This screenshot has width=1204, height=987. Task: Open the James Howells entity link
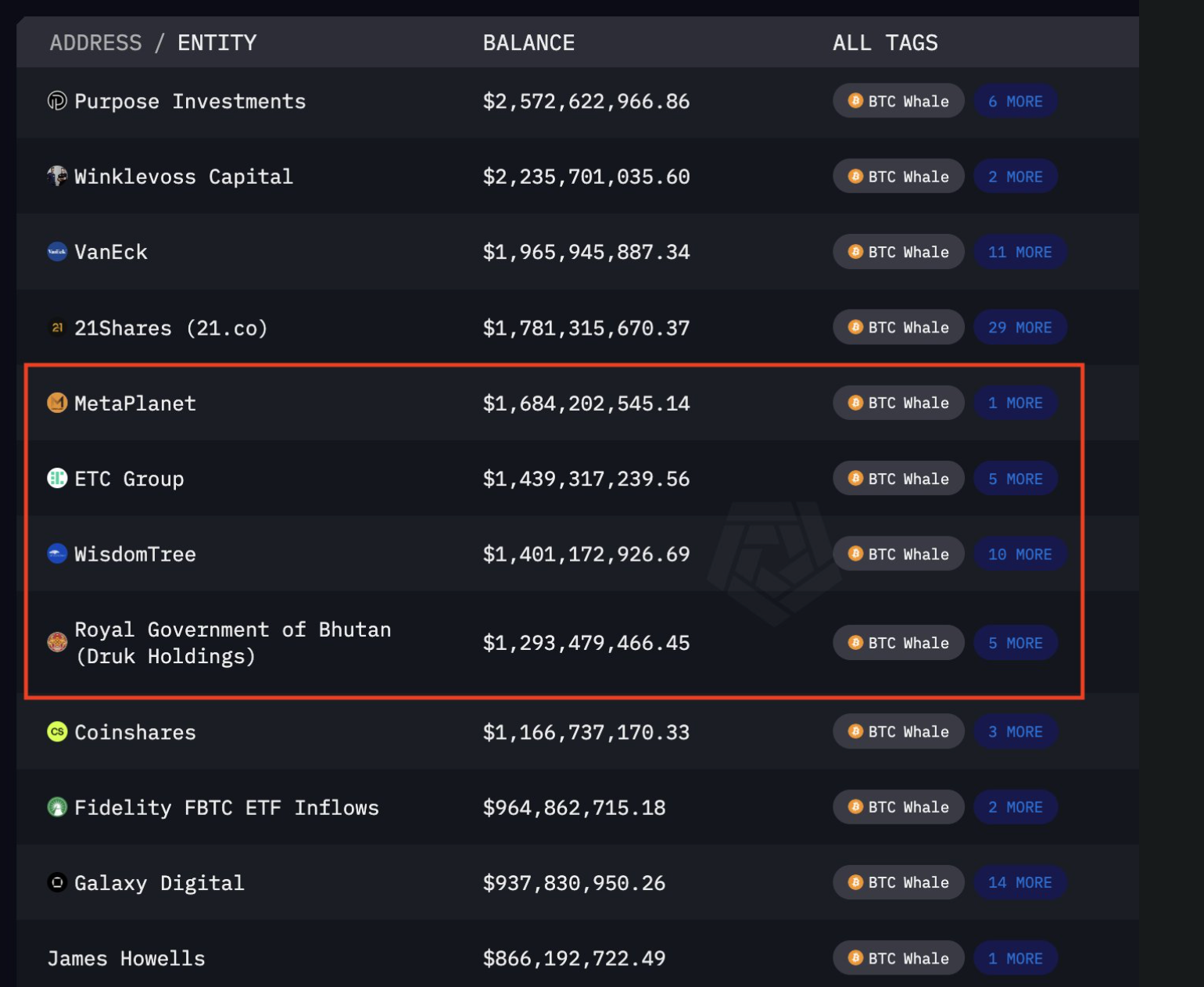(126, 958)
